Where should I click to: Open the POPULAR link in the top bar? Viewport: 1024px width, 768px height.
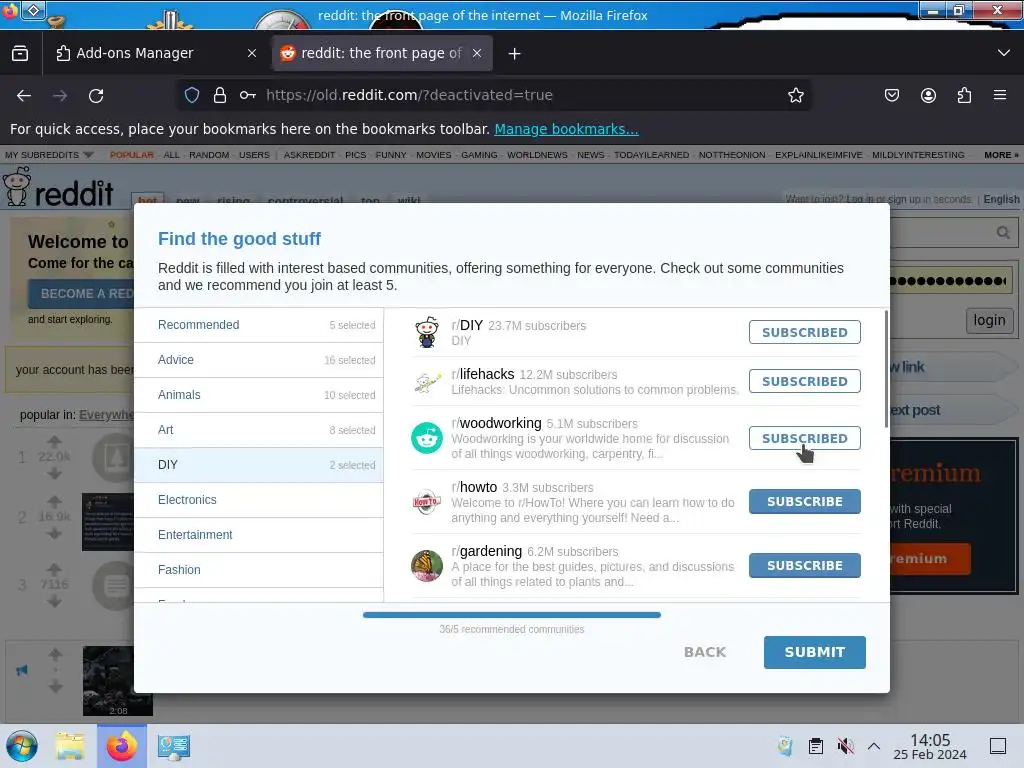point(131,155)
